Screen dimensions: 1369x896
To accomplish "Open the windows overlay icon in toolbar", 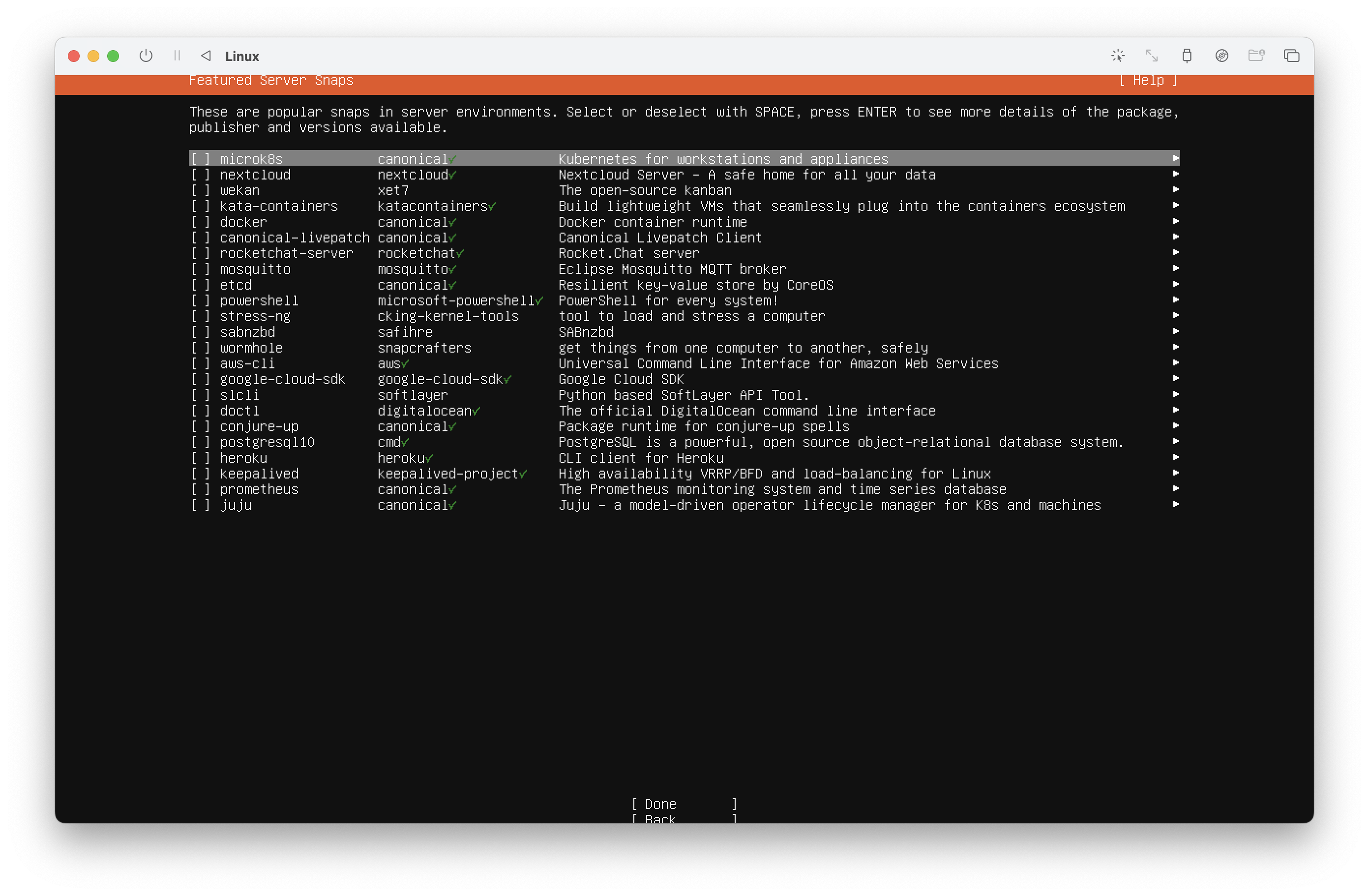I will click(x=1291, y=56).
